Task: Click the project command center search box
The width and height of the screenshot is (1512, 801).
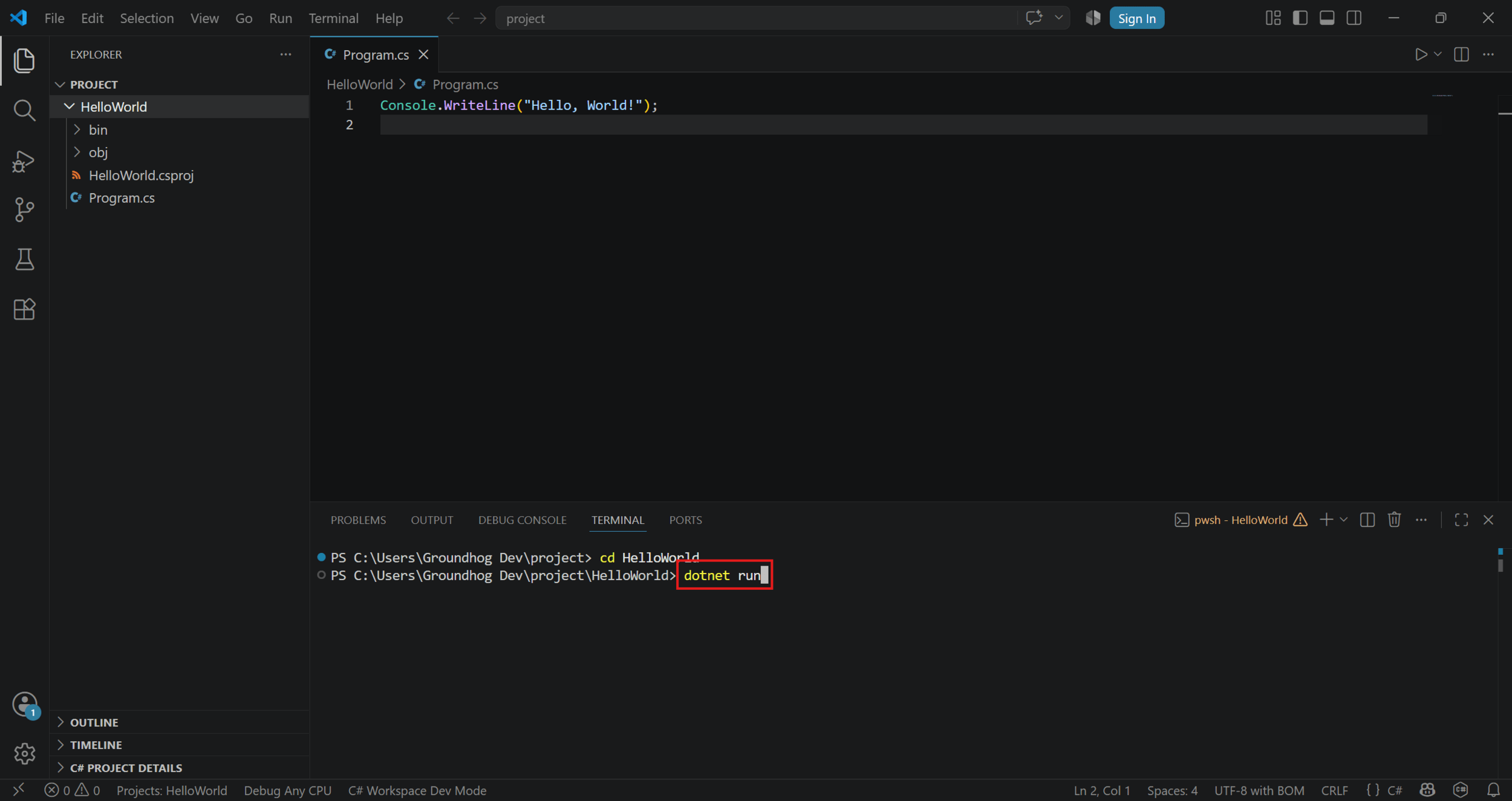Action: (756, 18)
